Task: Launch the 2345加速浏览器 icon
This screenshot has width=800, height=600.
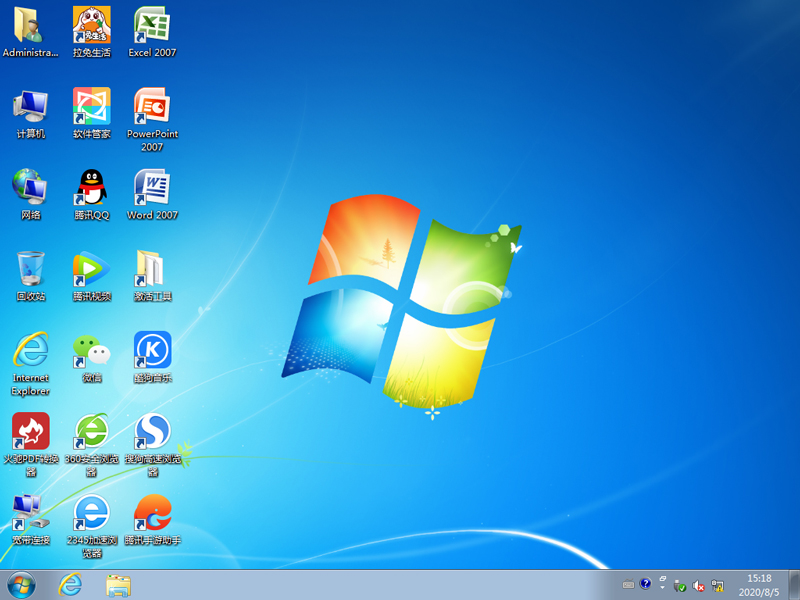Action: click(x=91, y=513)
